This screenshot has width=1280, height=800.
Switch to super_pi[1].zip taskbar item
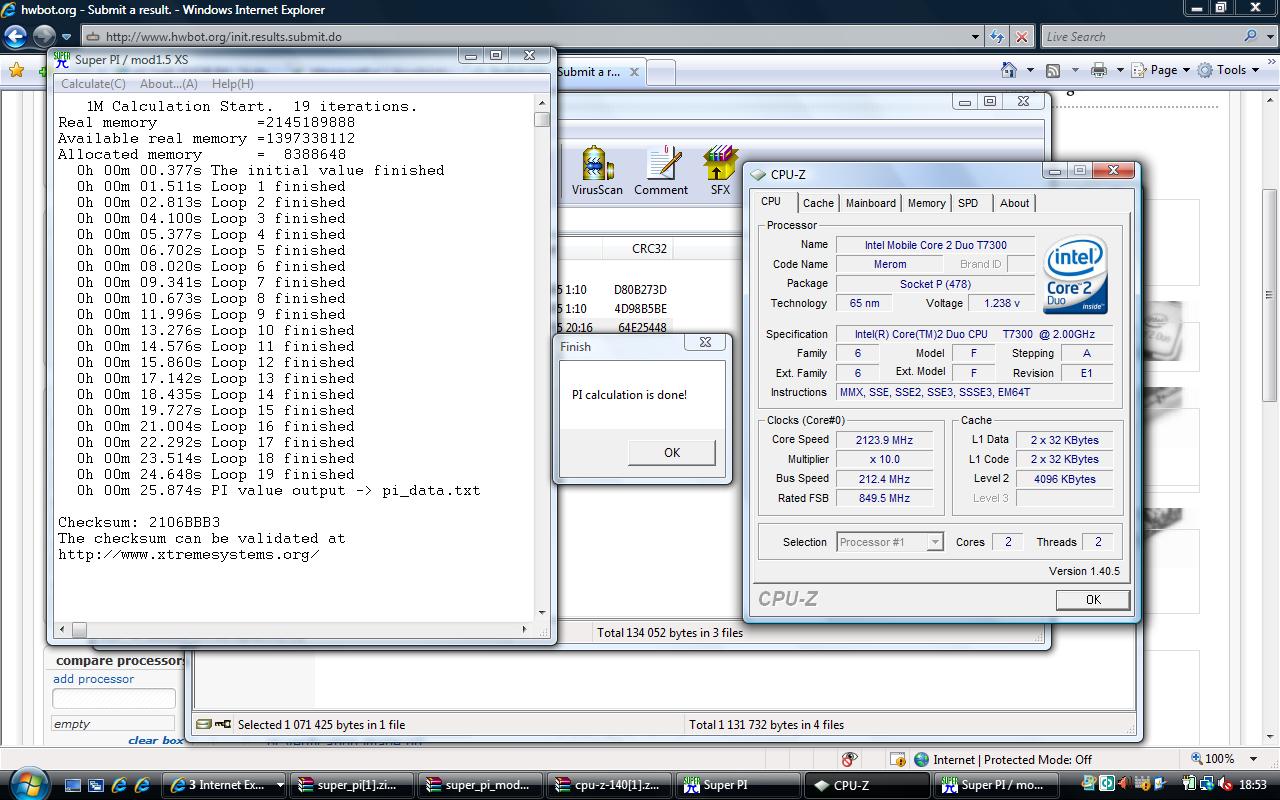(351, 785)
